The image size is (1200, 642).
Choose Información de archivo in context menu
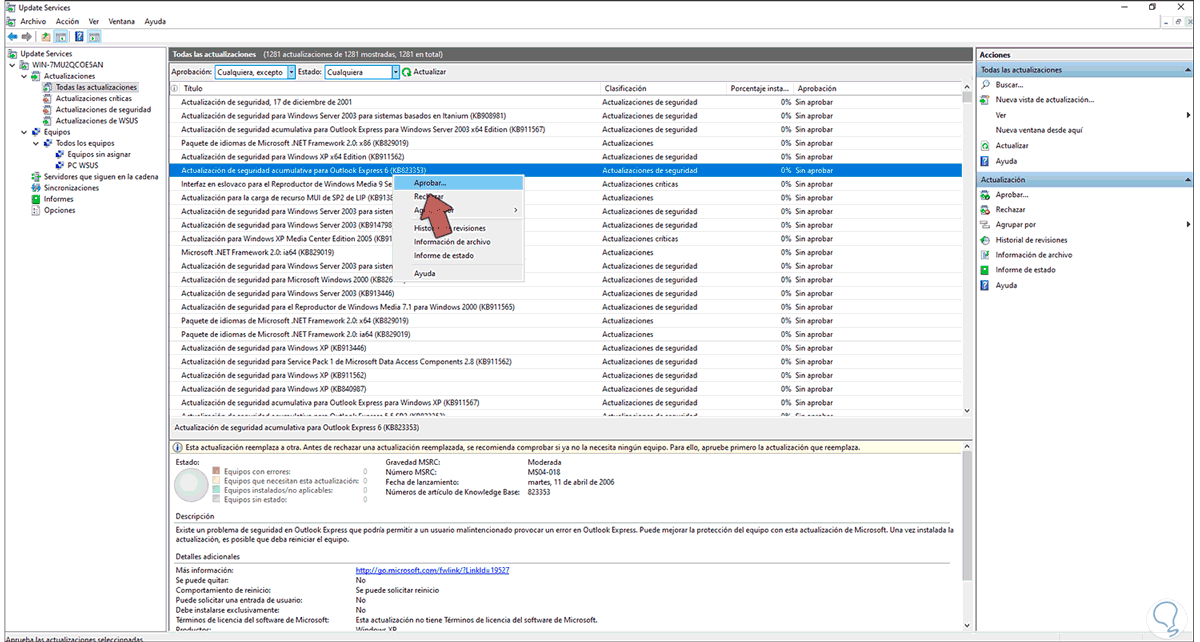tap(458, 242)
